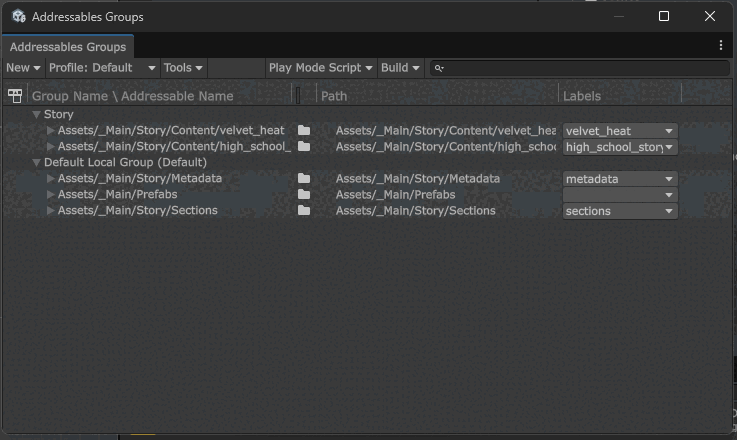The height and width of the screenshot is (440, 737).
Task: Open the metadata labels dropdown
Action: coord(620,179)
